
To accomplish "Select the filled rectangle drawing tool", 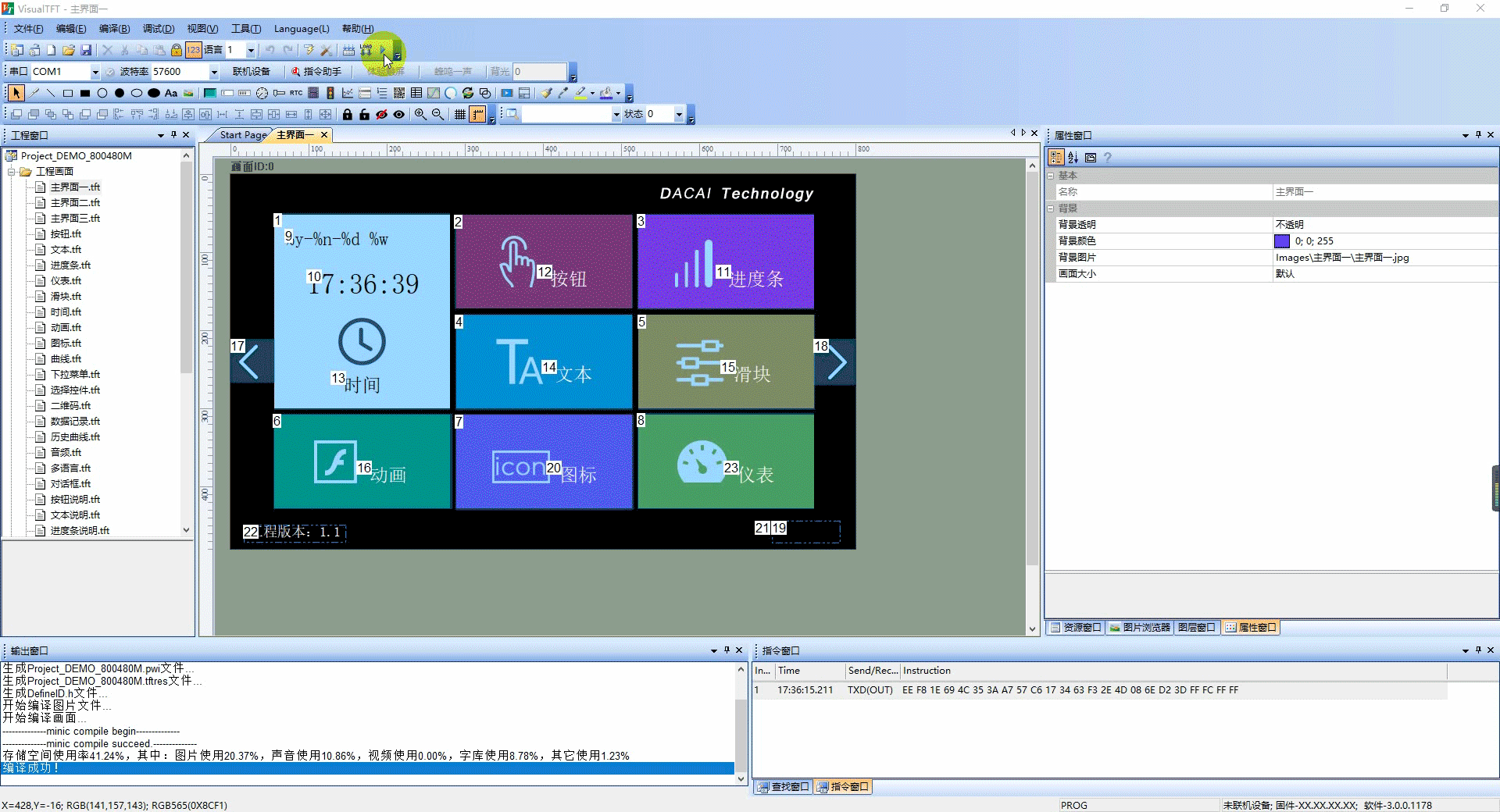I will coord(85,93).
